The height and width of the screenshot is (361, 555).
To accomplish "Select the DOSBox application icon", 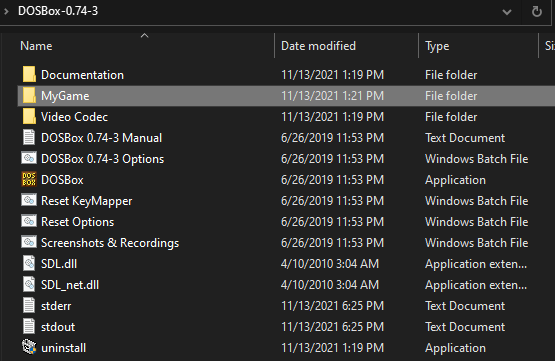I will coord(29,179).
